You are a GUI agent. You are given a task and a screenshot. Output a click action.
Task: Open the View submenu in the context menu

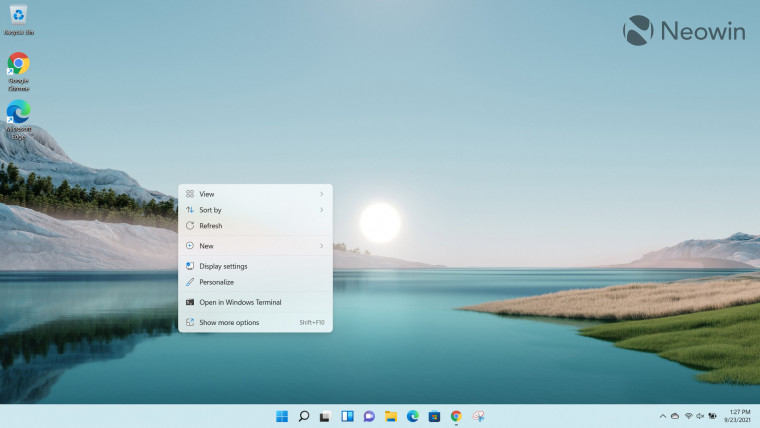(x=255, y=194)
